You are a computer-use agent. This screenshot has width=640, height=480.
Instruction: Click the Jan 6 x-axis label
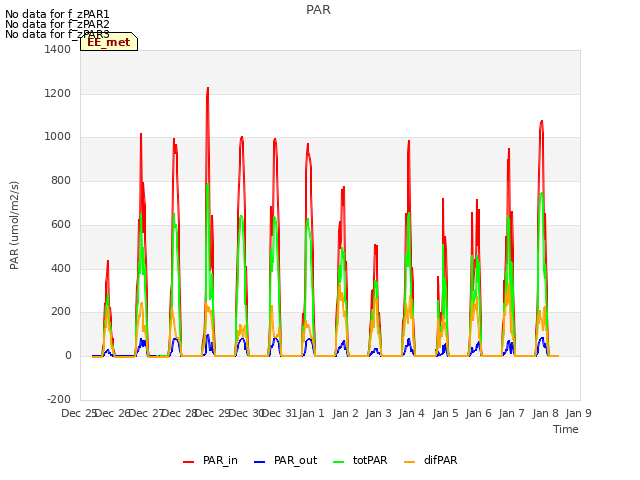click(x=478, y=413)
